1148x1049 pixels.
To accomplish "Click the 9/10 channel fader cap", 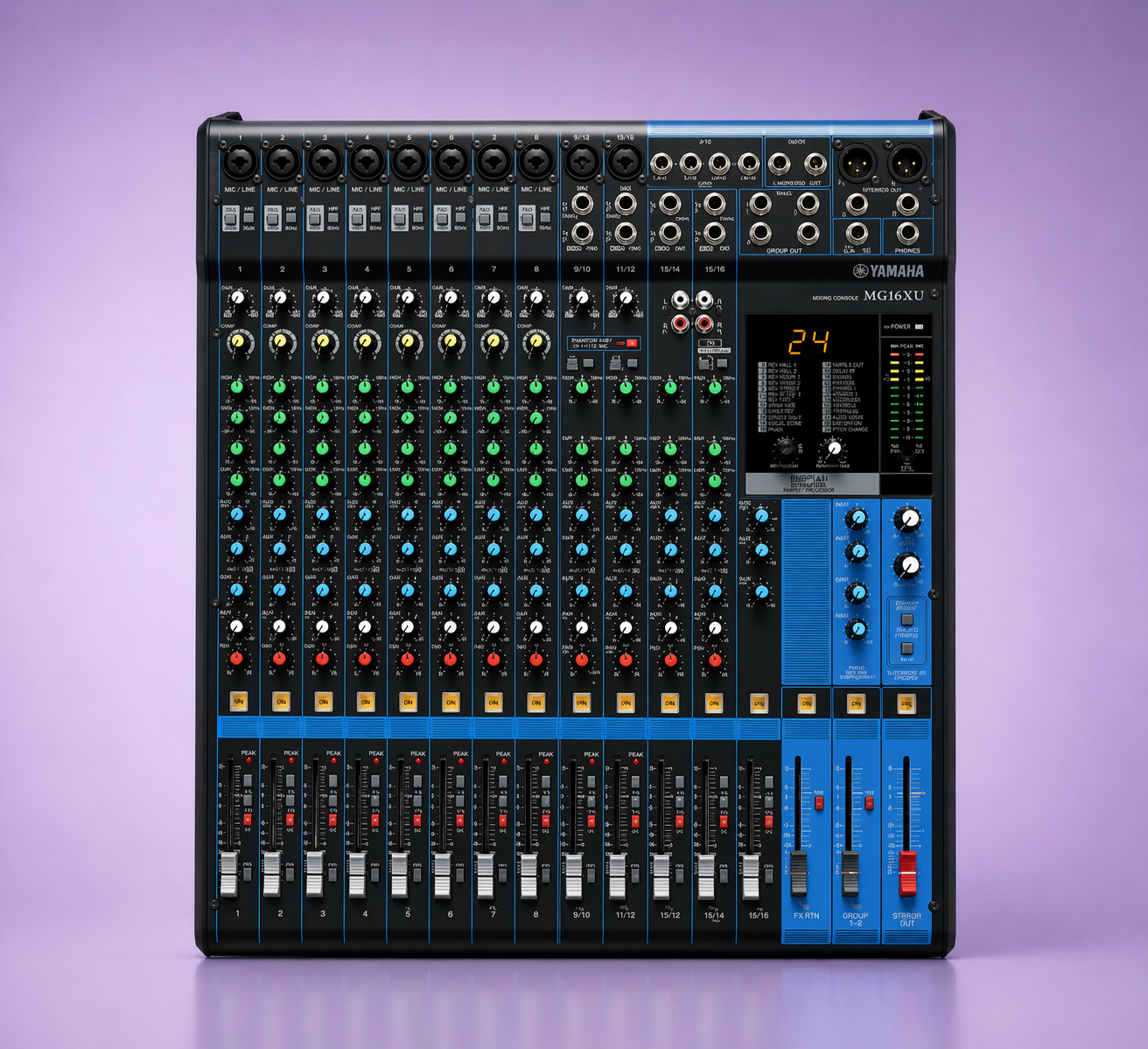I will (x=573, y=876).
